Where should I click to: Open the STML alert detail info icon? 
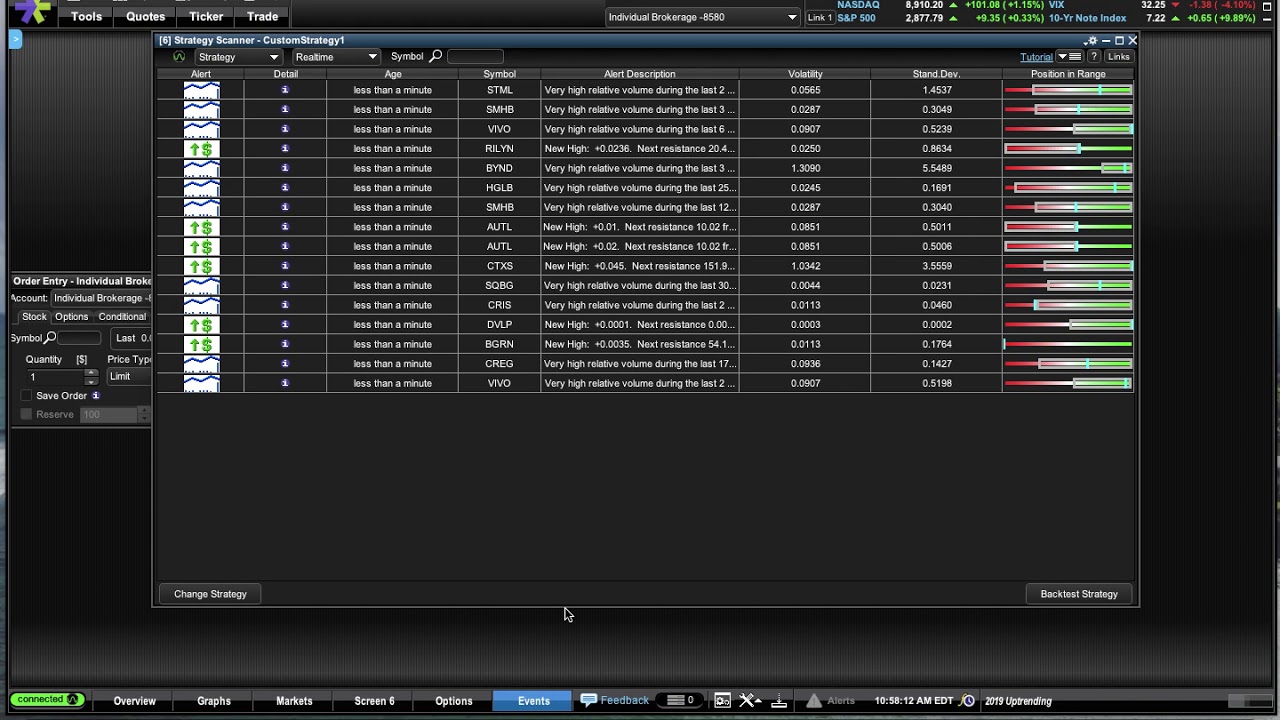(x=285, y=90)
